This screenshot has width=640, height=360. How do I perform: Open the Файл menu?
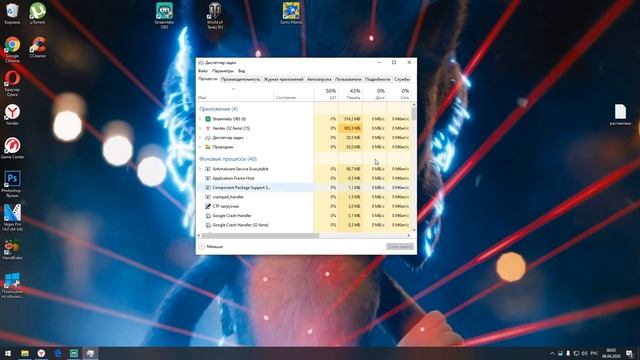point(203,71)
